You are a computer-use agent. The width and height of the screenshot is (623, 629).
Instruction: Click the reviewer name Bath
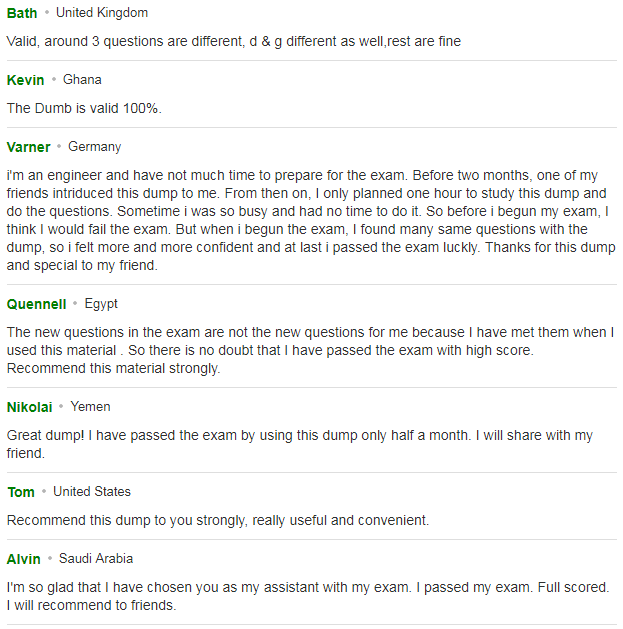(x=22, y=13)
